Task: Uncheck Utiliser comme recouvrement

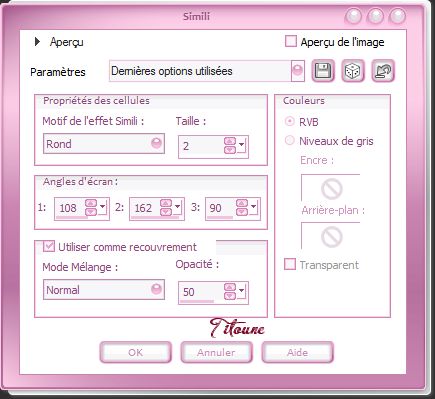Action: (49, 247)
